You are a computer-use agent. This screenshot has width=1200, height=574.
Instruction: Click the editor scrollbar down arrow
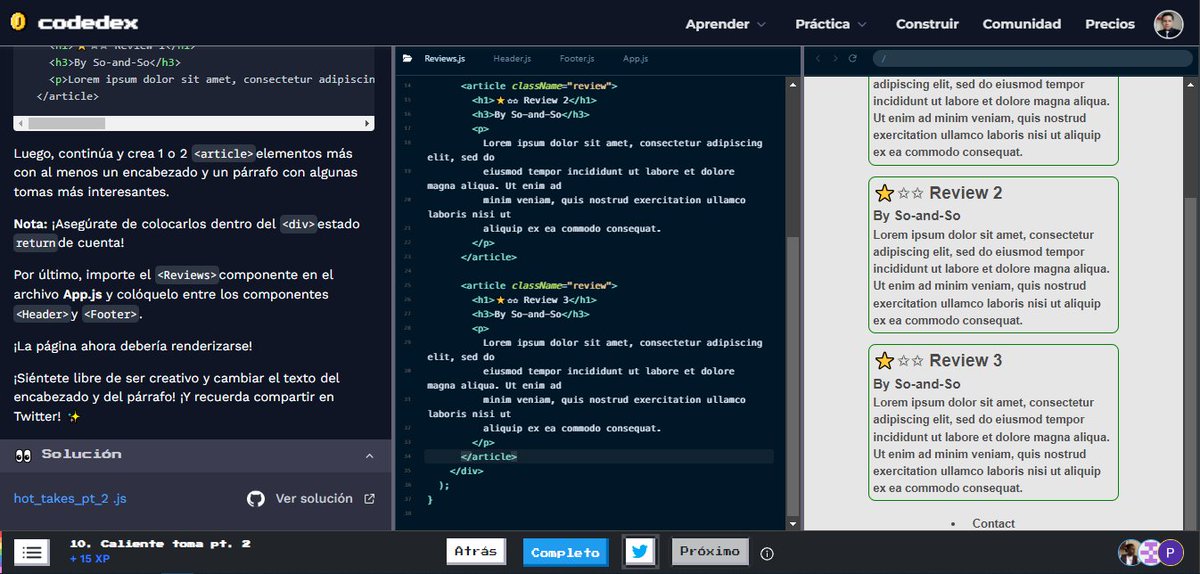[x=793, y=523]
